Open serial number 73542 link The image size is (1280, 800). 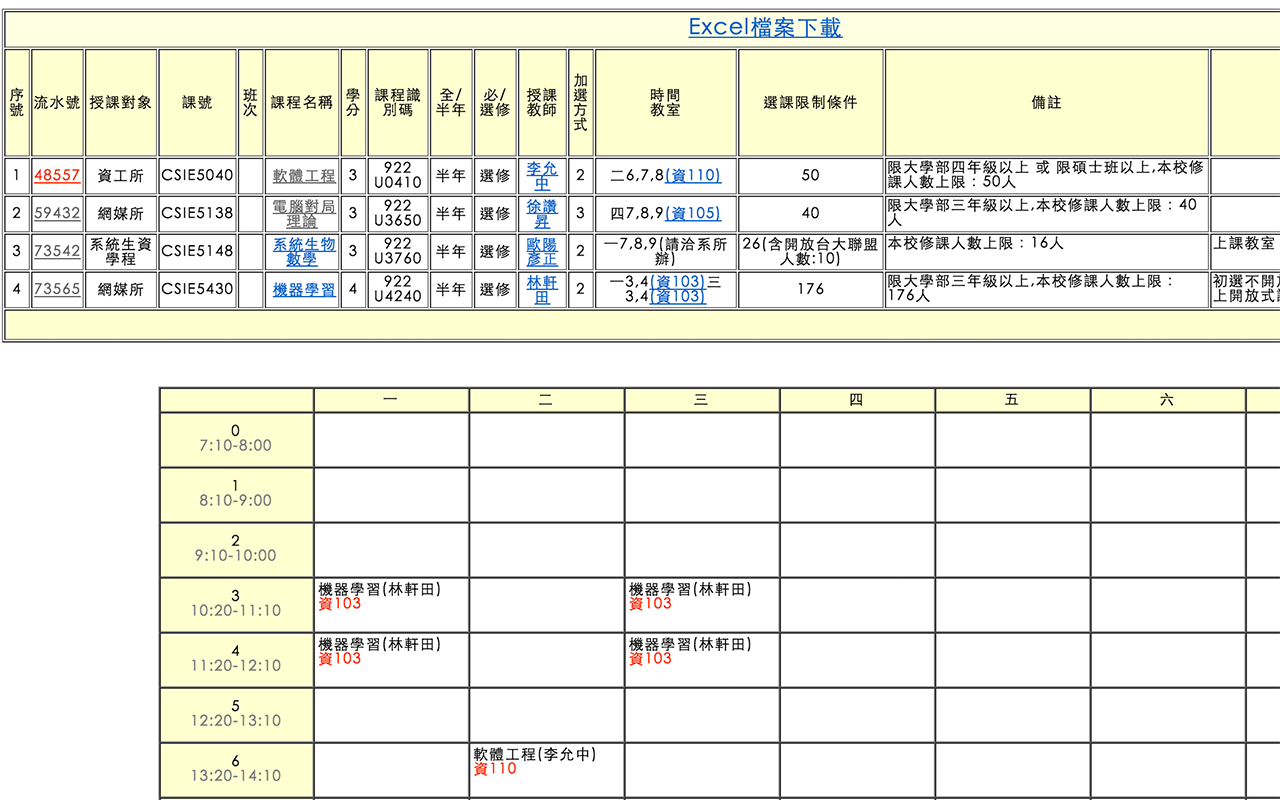(x=57, y=251)
